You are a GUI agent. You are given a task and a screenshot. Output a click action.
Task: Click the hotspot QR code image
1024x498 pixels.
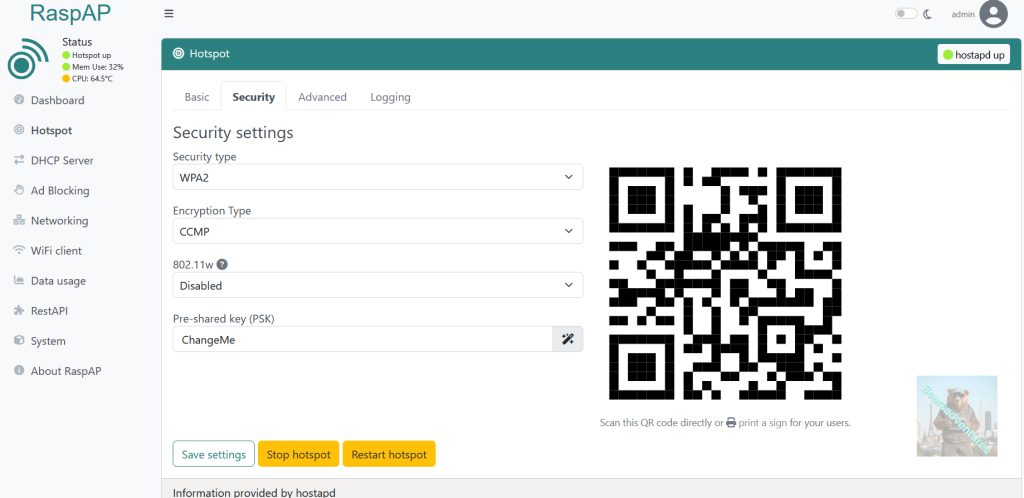click(725, 283)
